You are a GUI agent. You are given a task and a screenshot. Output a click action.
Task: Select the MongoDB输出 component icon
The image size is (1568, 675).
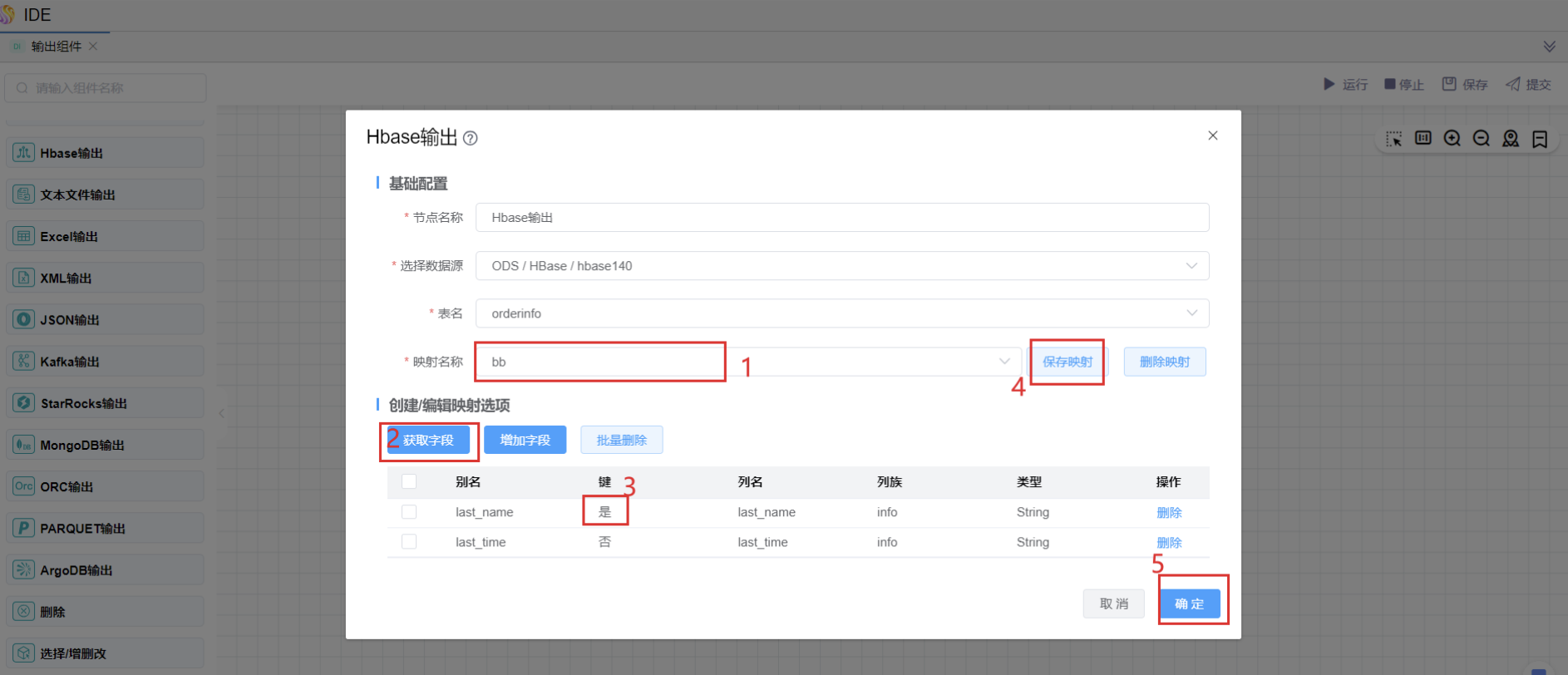(x=24, y=445)
